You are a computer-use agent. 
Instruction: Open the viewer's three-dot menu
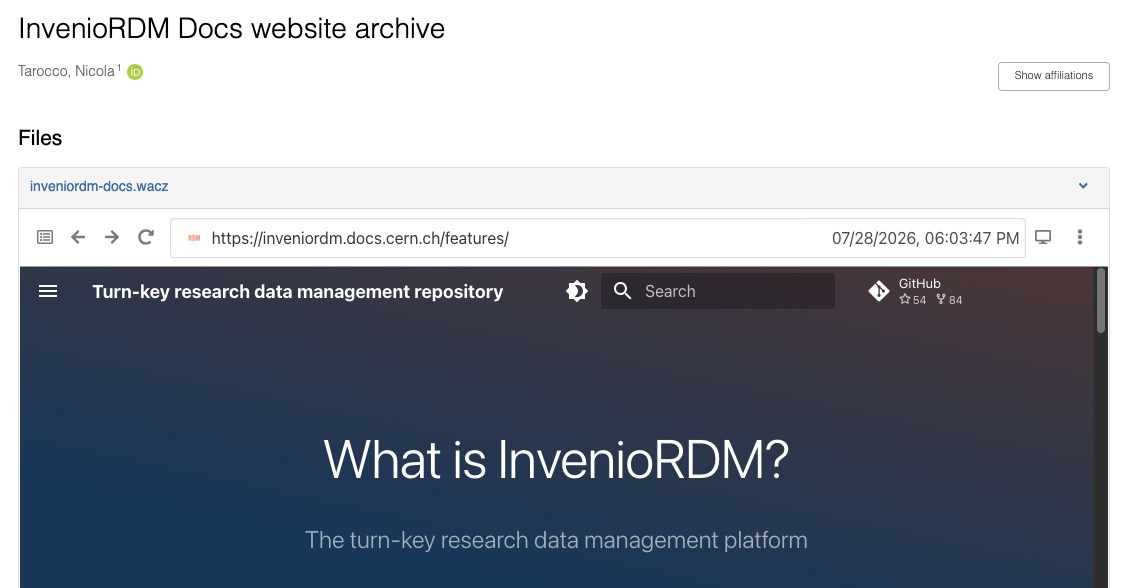tap(1079, 237)
